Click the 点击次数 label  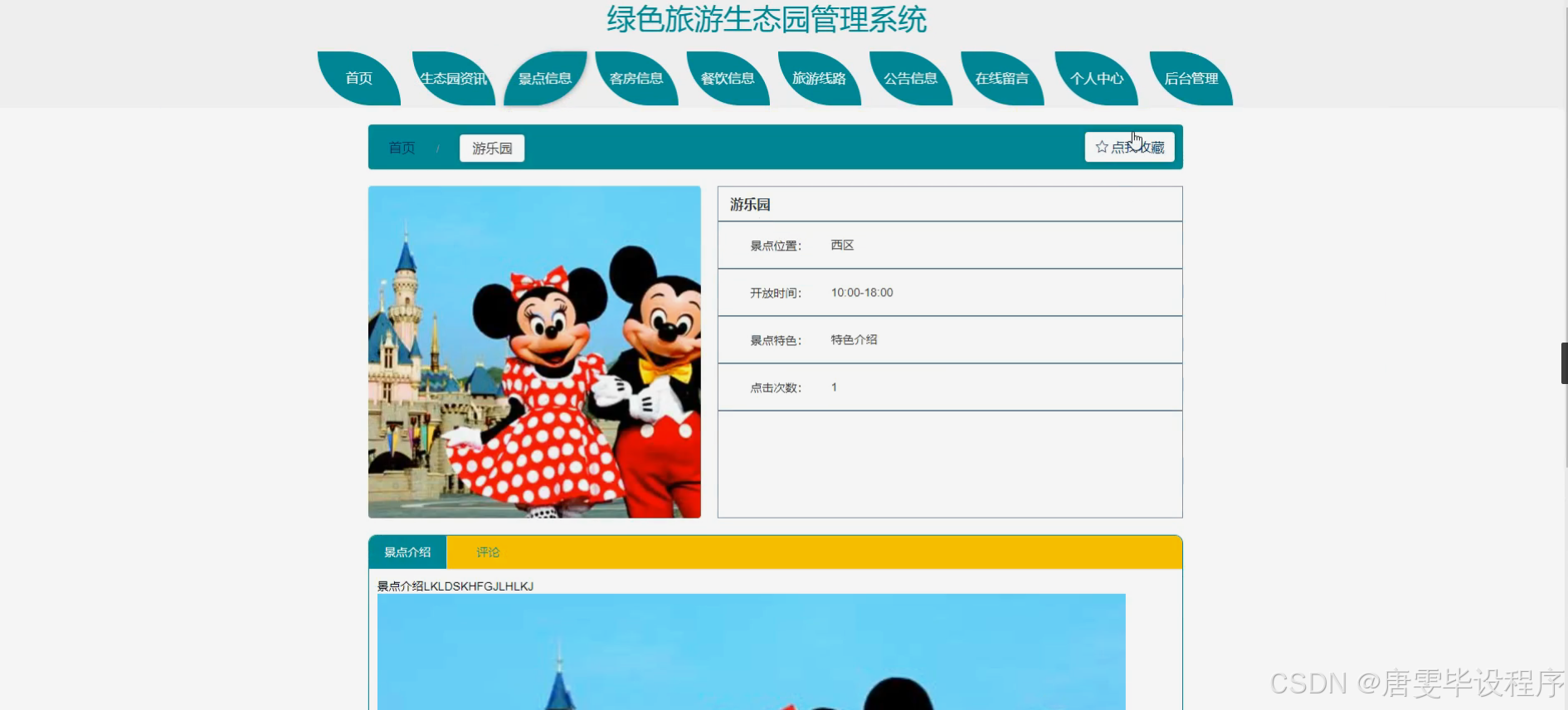[776, 387]
